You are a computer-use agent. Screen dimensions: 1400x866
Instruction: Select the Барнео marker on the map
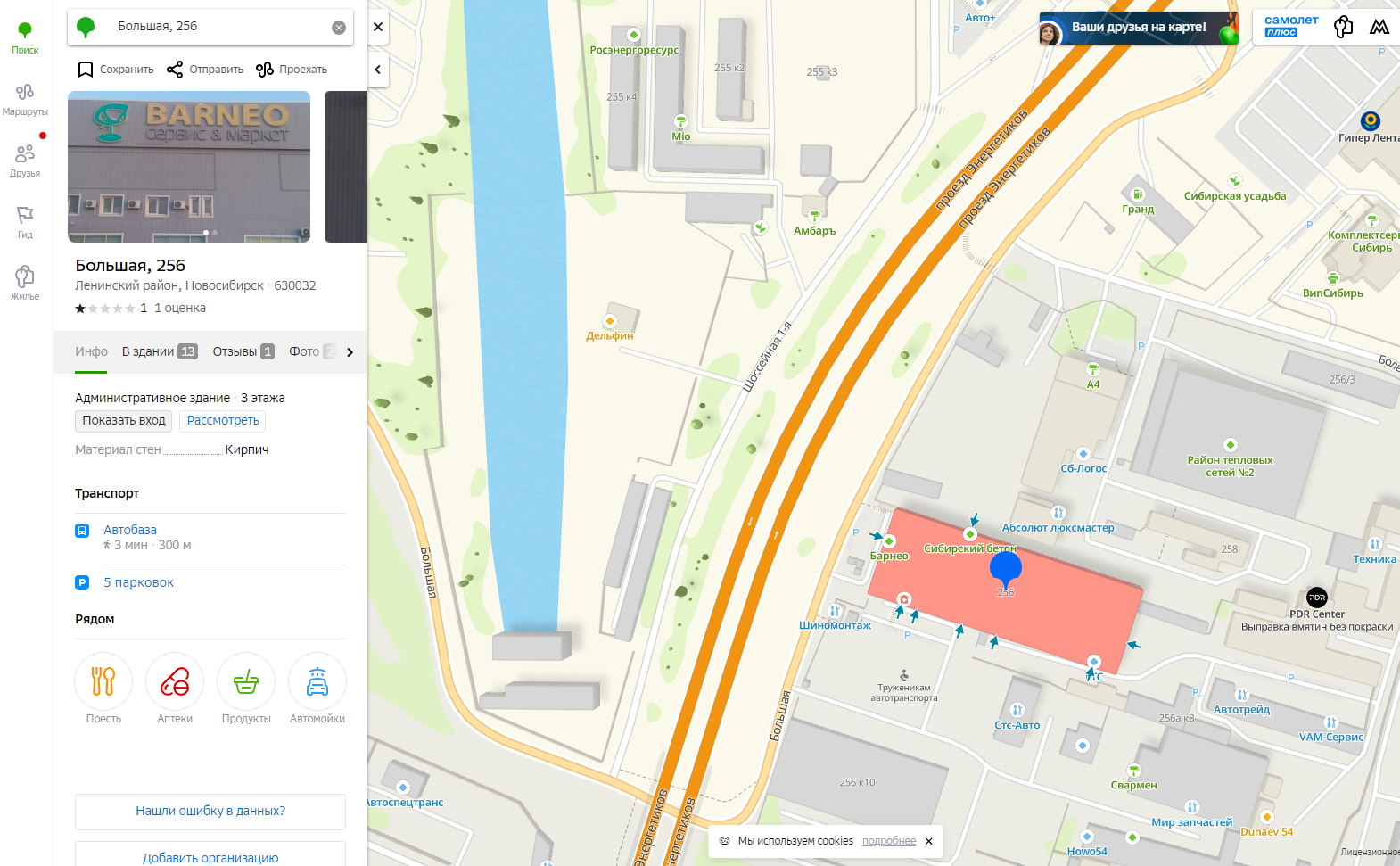[889, 541]
